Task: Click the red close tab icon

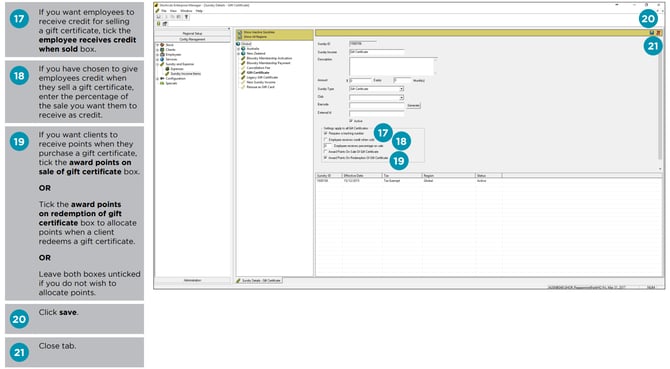Action: point(658,32)
